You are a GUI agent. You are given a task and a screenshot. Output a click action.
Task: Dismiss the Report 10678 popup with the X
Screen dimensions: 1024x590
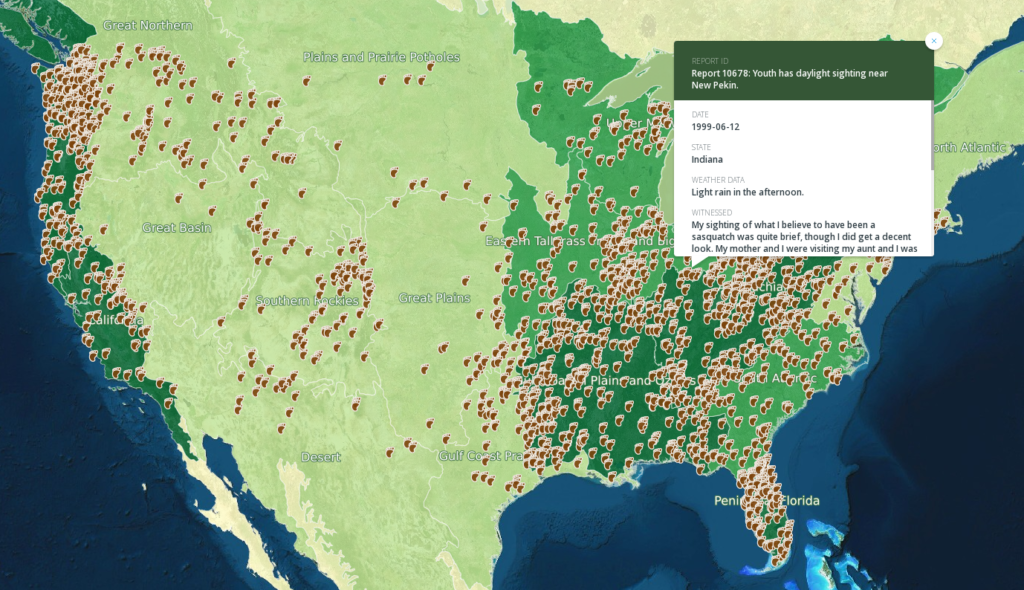pyautogui.click(x=933, y=40)
